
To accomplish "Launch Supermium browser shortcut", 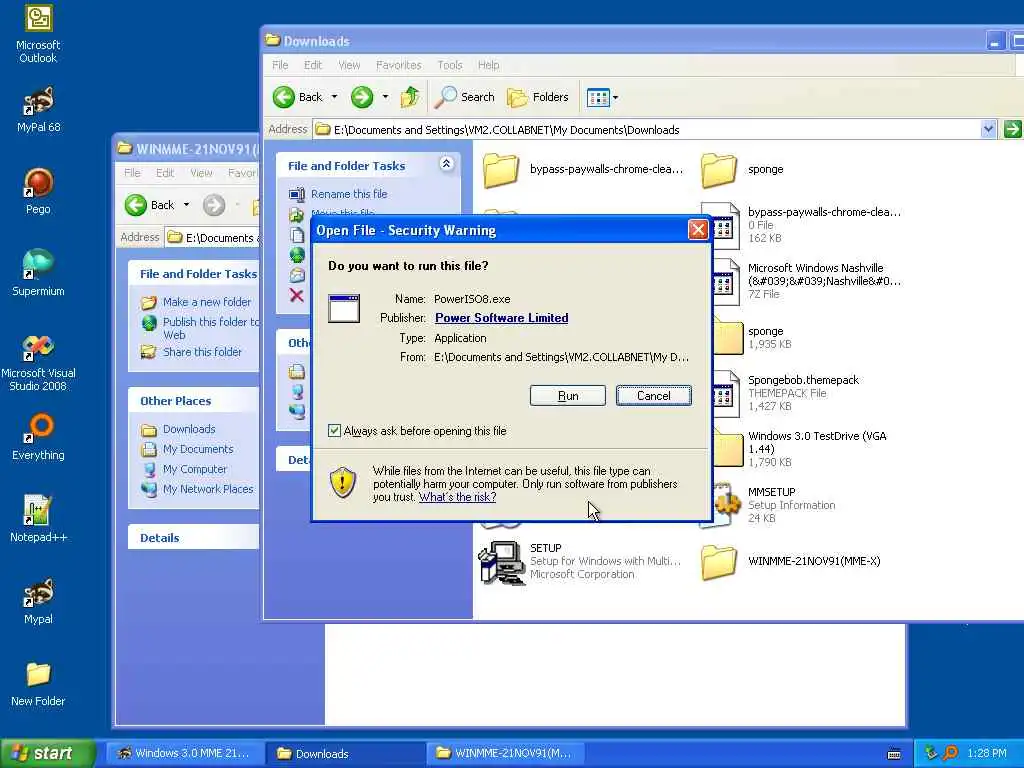I will (38, 272).
